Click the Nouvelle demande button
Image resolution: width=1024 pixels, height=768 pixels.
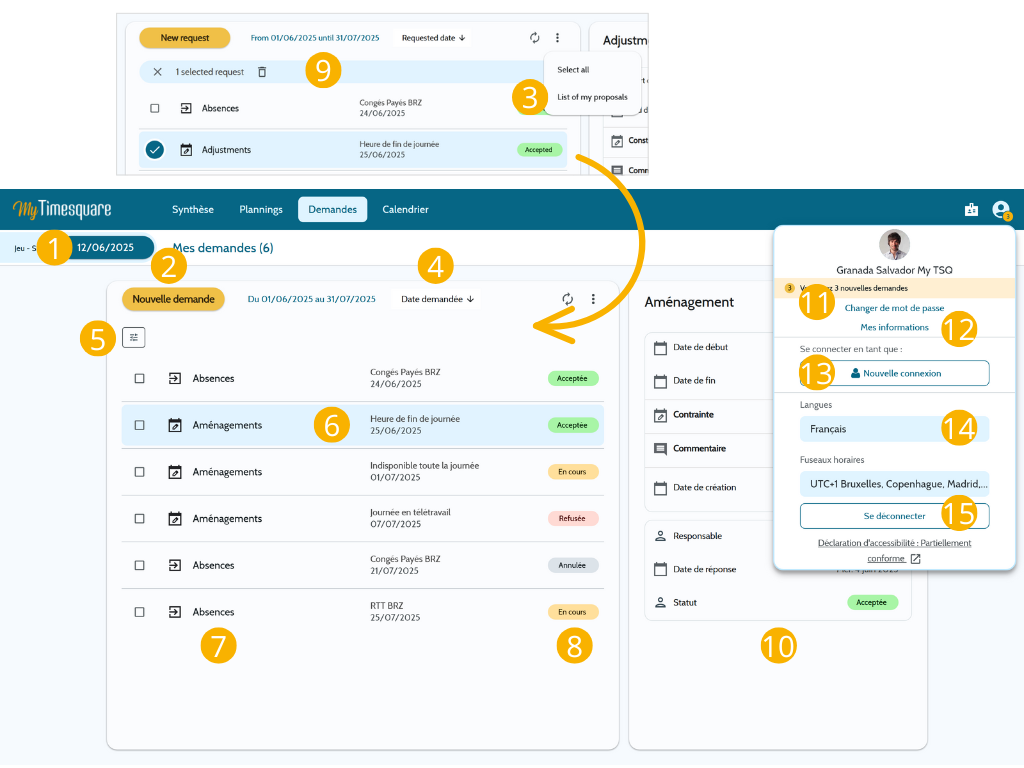pos(173,299)
